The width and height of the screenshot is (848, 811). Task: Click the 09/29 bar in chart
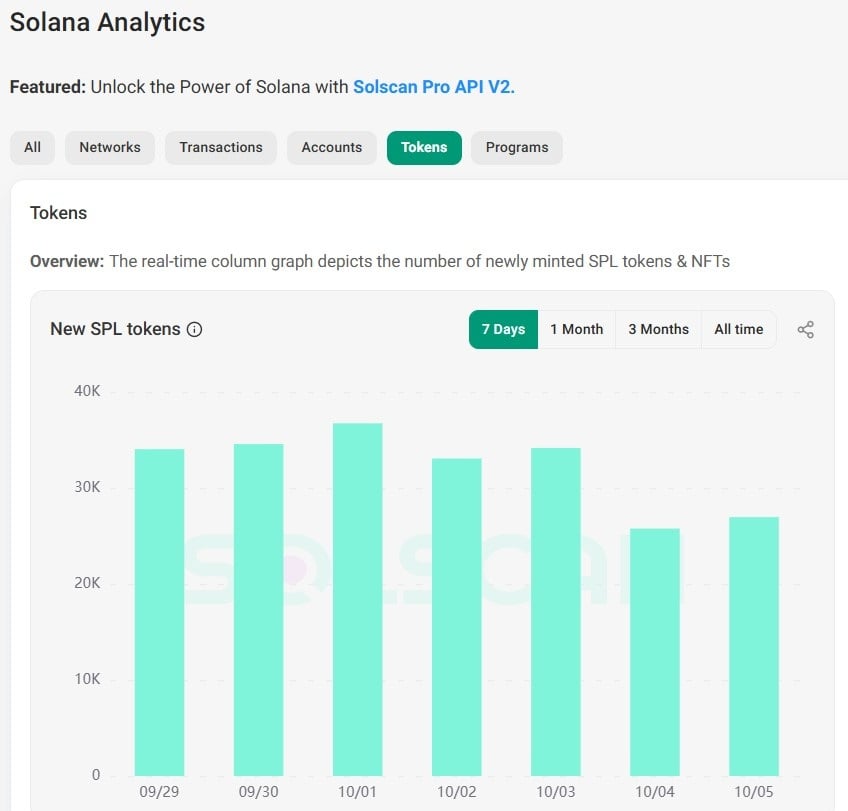[159, 612]
